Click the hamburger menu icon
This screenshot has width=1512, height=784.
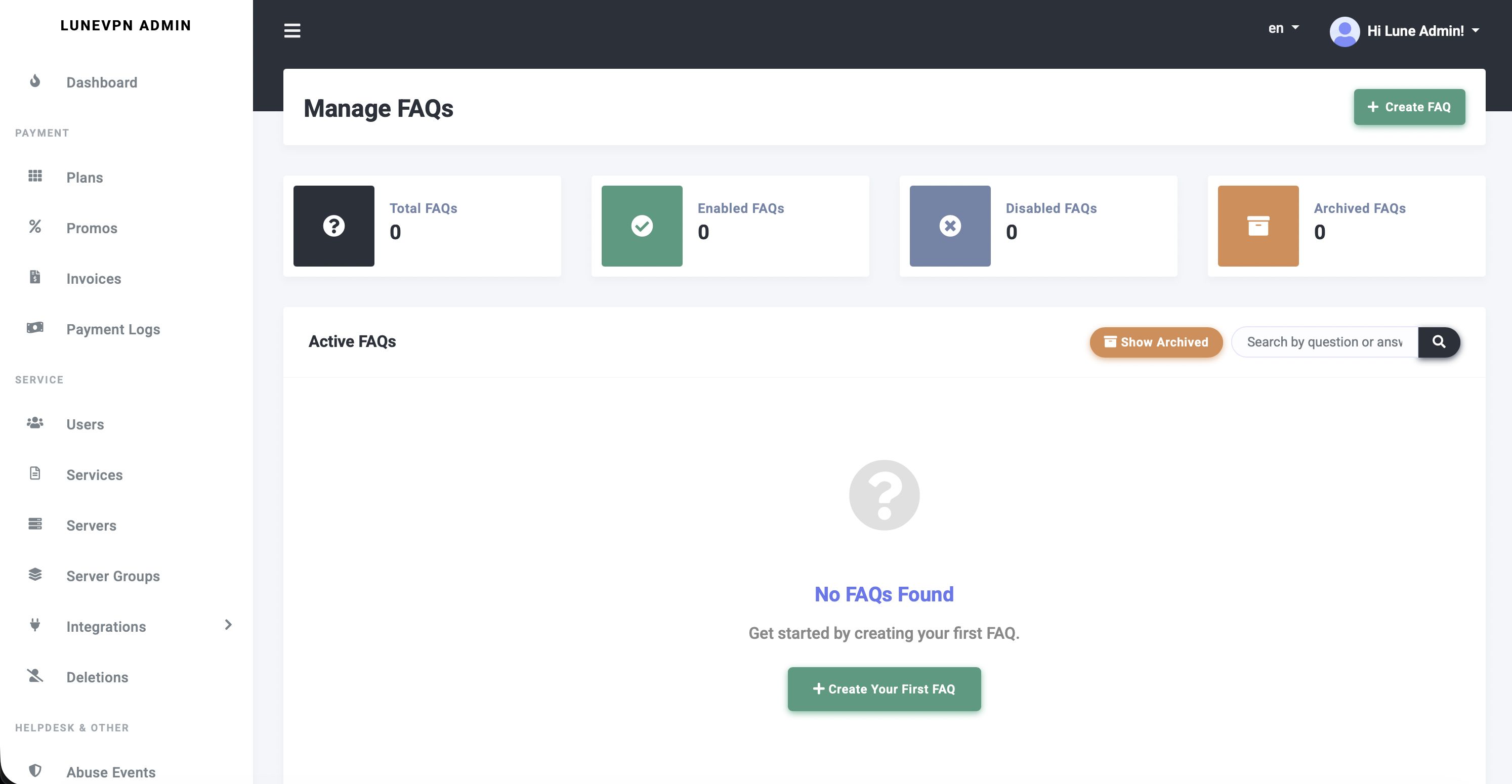tap(291, 30)
